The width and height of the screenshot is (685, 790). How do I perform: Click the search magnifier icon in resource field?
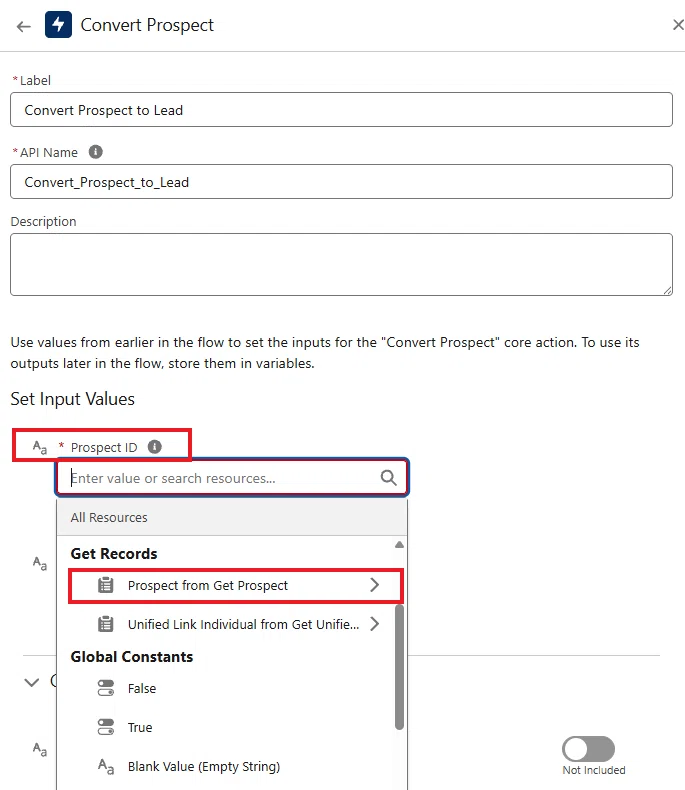(388, 478)
